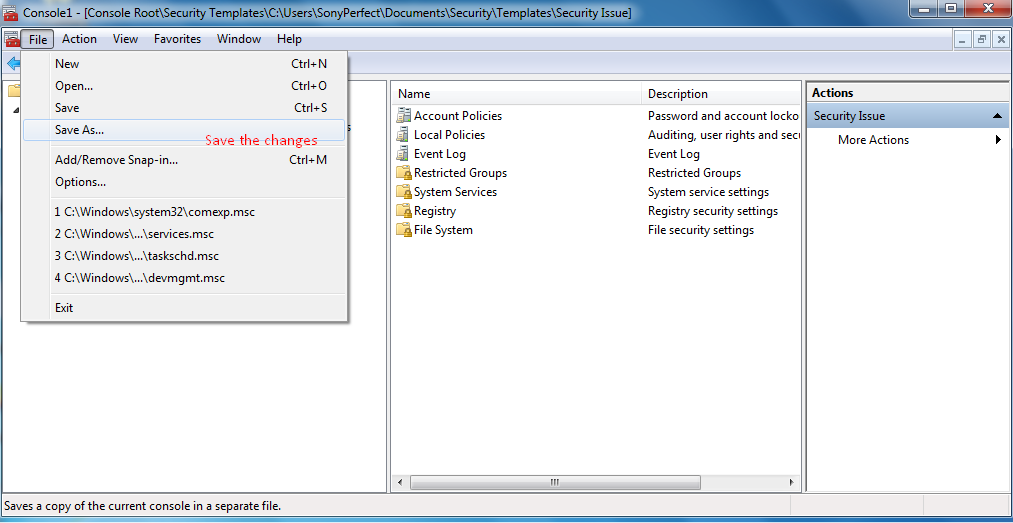Sort by the Name column header
This screenshot has width=1013, height=523.
click(x=516, y=94)
